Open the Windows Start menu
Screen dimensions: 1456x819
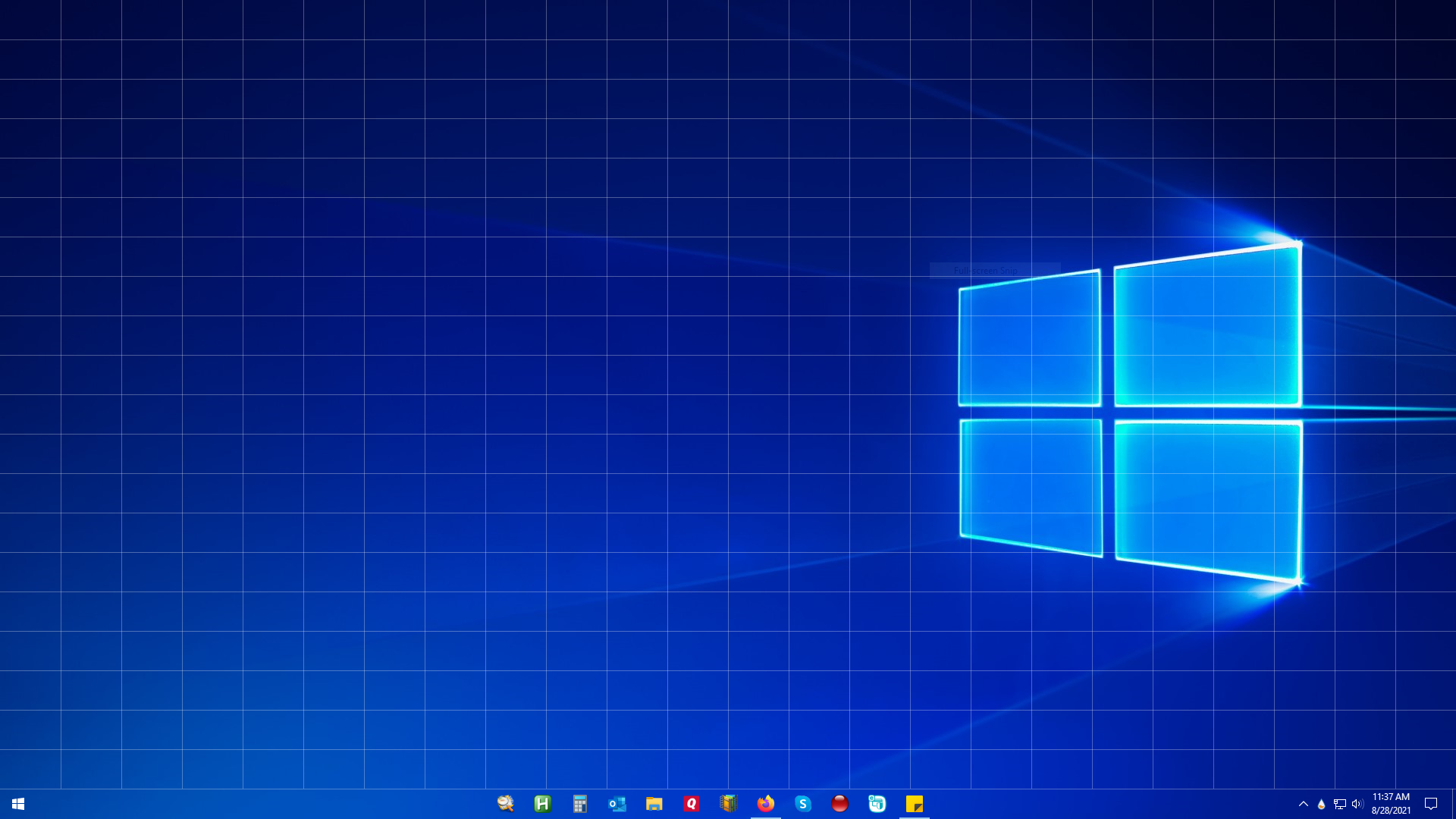[18, 804]
